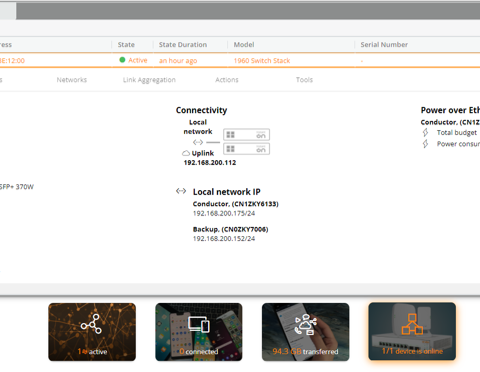
Task: Open the Networks tab
Action: click(72, 80)
